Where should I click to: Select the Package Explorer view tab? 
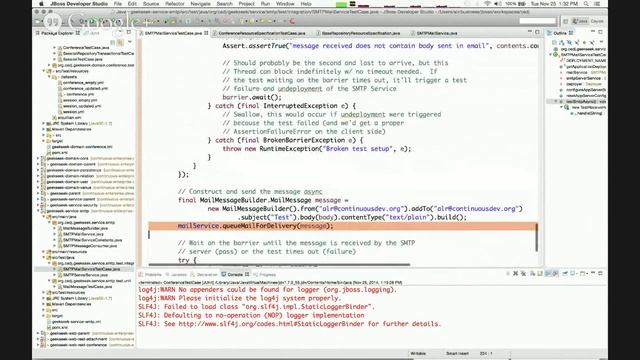(57, 33)
